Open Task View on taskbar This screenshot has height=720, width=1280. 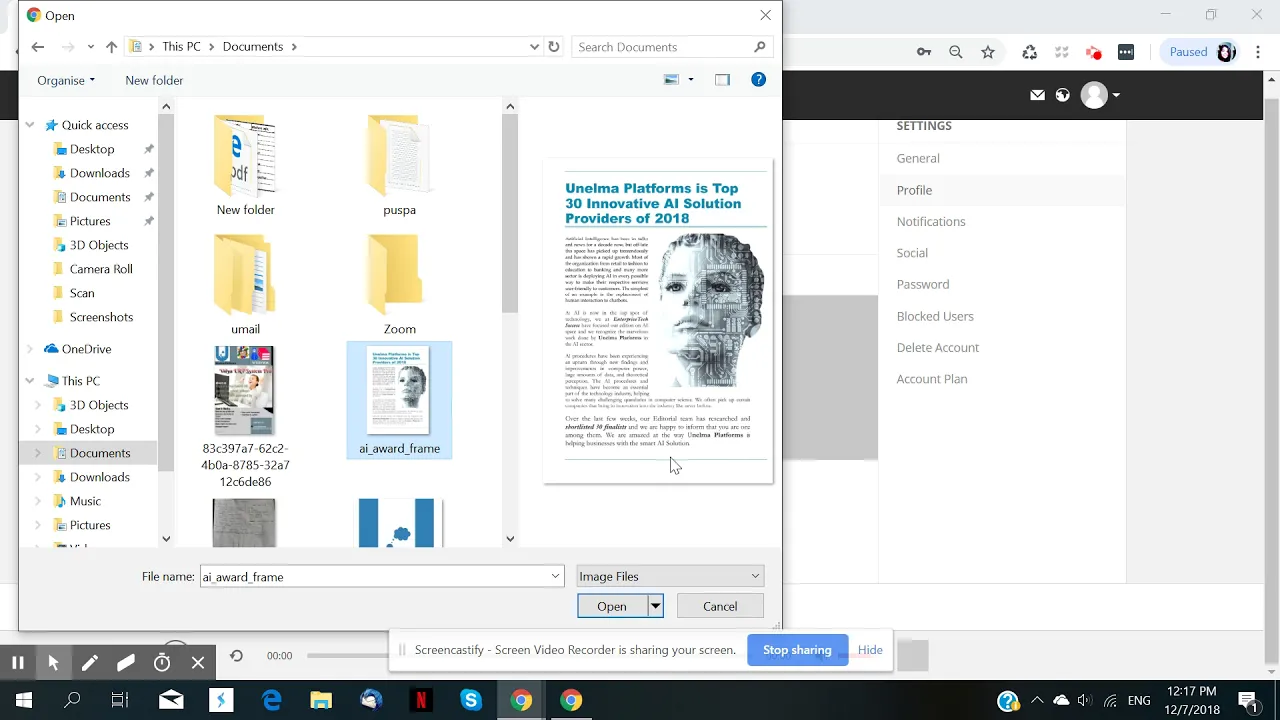pos(120,700)
